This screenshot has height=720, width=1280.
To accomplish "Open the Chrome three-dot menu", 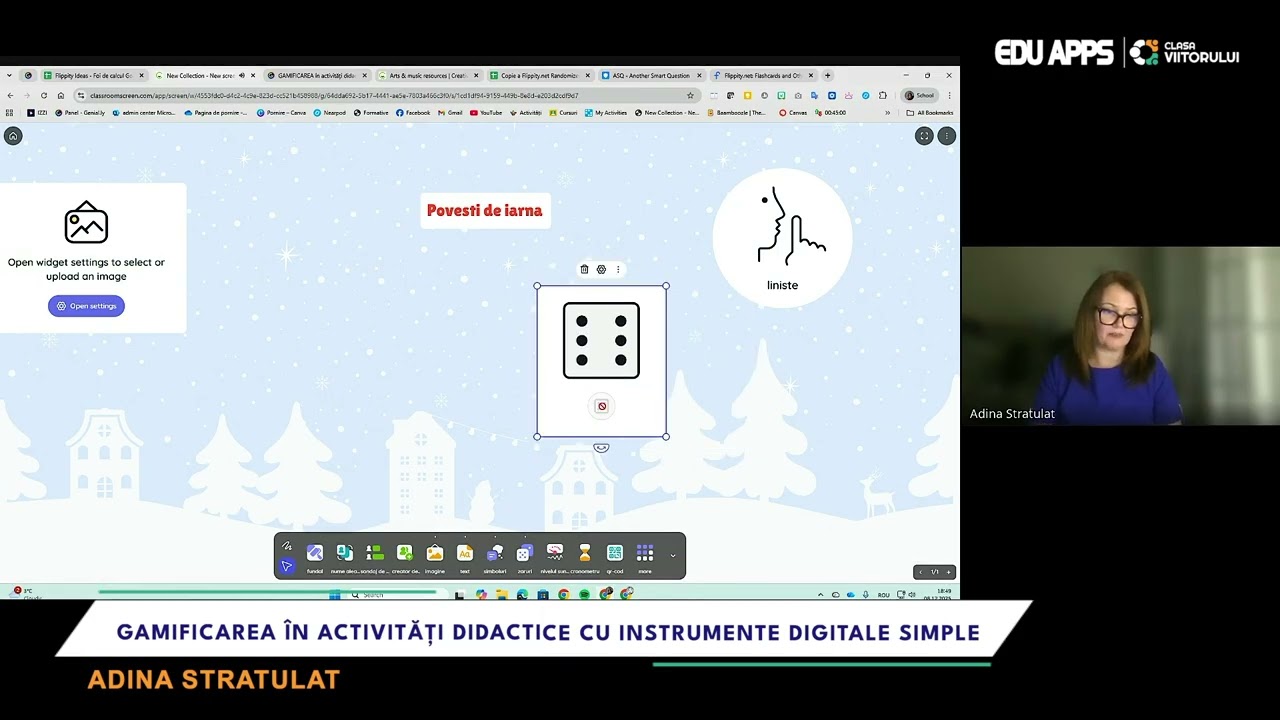I will coord(949,95).
